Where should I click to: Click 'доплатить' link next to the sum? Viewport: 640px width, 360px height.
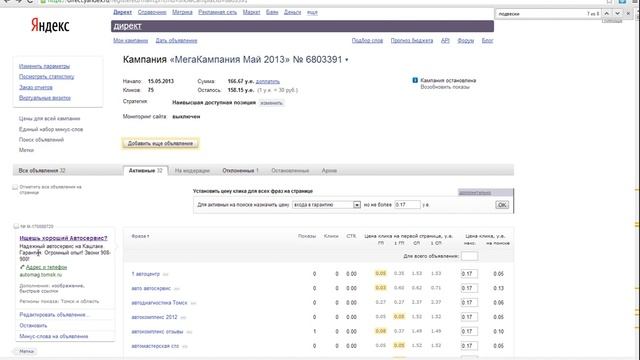coord(268,81)
